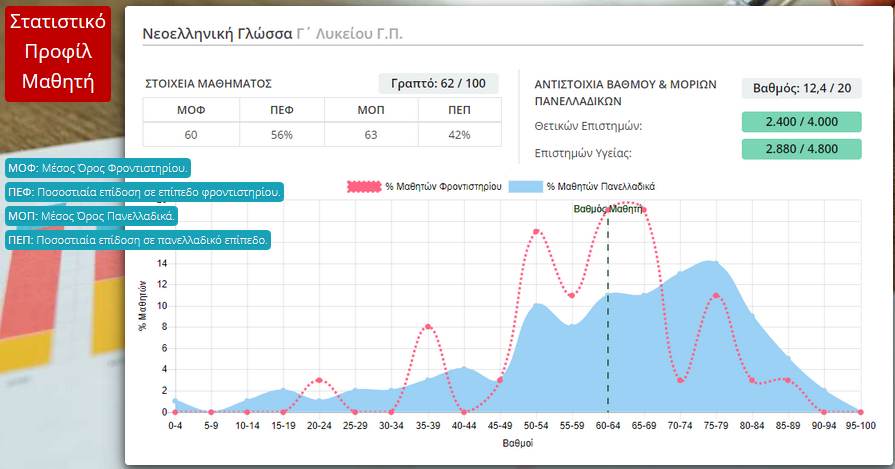Click the 'ΜΟΦ: Μέσος Όρος Φροντιστηρίου' label

[99, 168]
